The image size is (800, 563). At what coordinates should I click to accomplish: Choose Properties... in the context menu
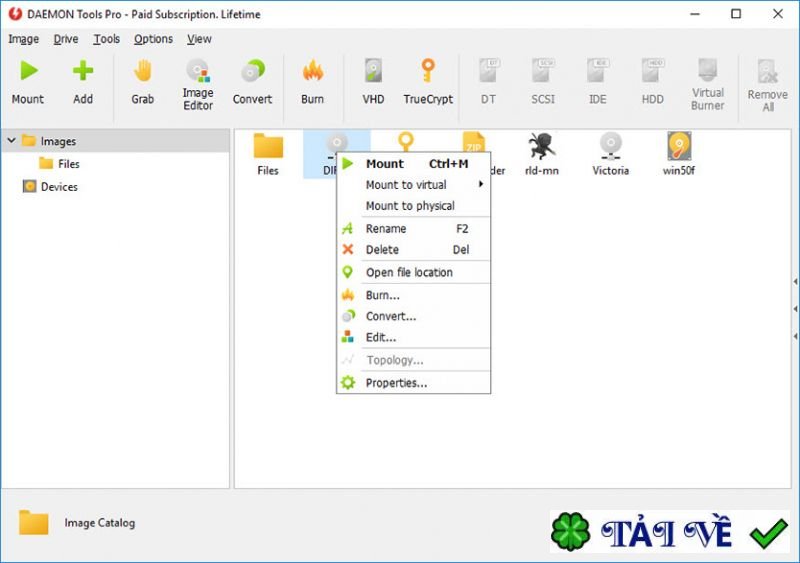[413, 383]
